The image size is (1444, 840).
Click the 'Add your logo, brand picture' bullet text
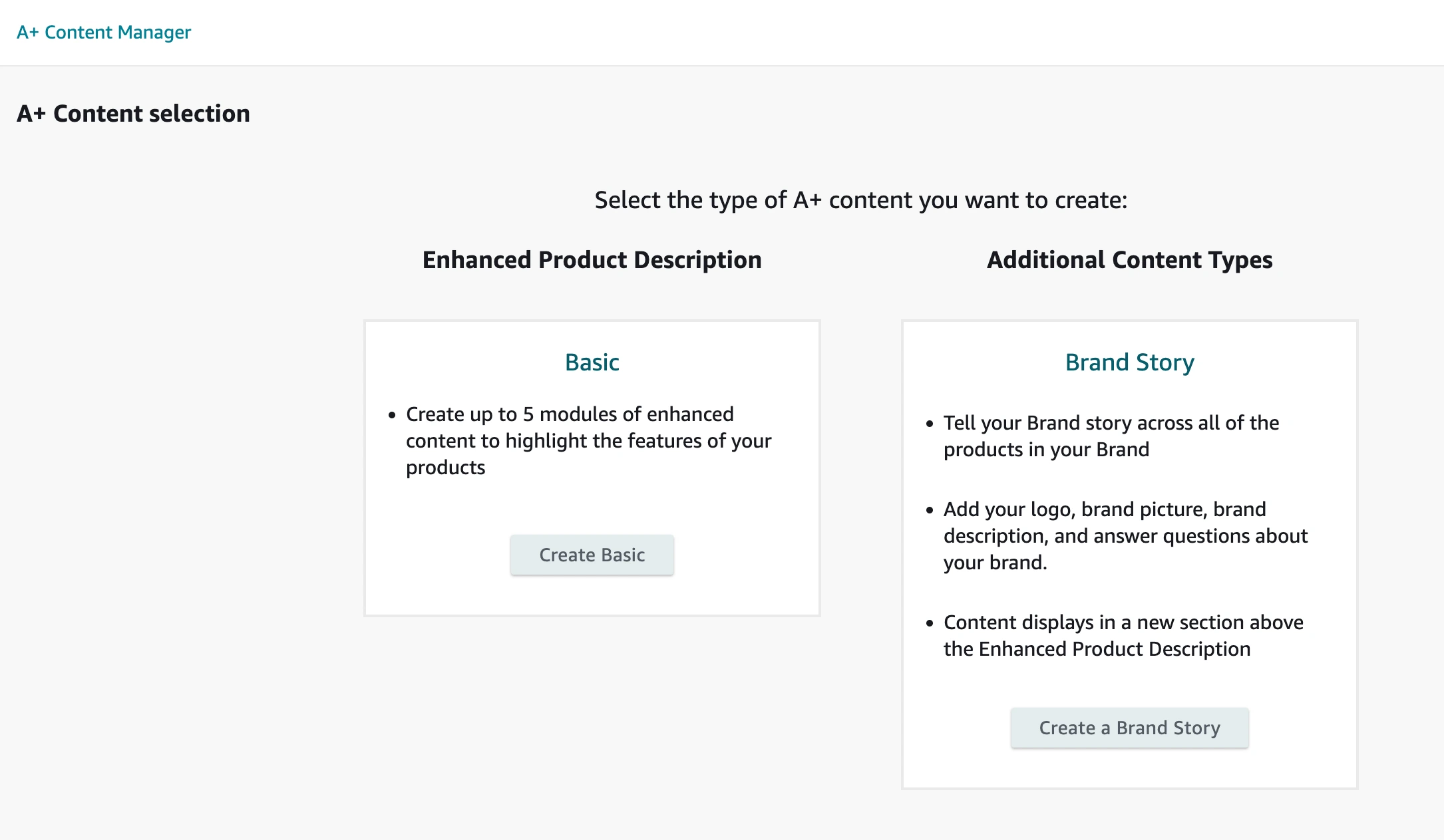tap(1125, 535)
